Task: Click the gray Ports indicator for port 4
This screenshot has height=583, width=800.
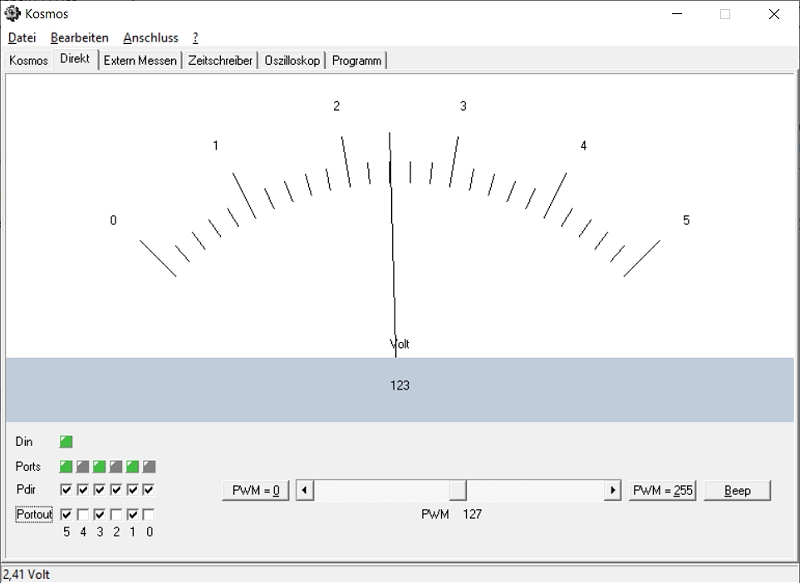Action: pos(83,467)
